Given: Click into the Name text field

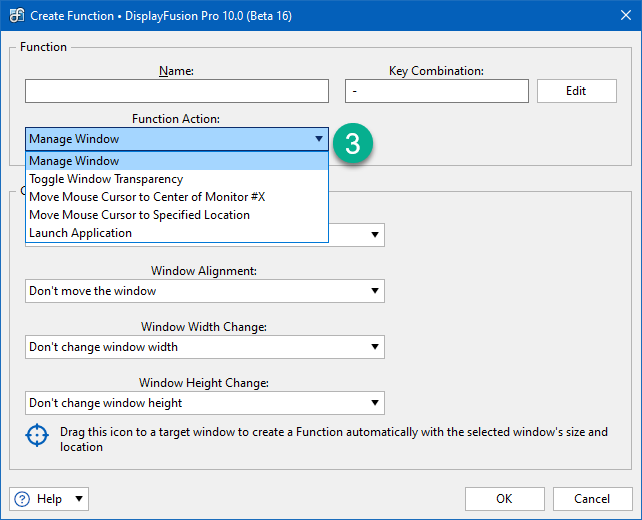Looking at the screenshot, I should pos(177,91).
